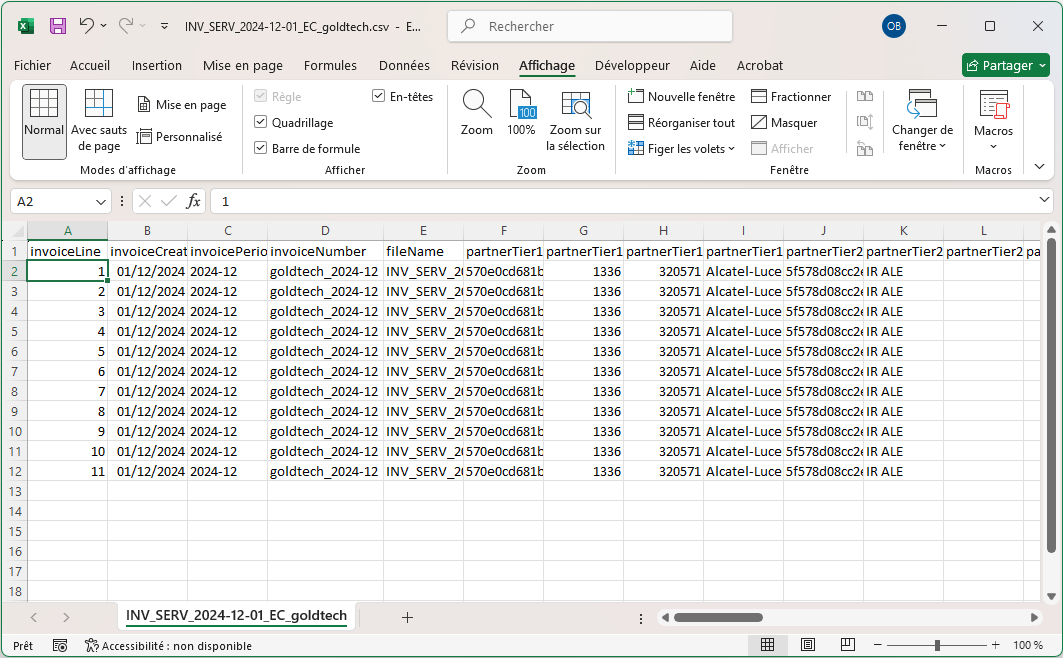Expand Figer les volets dropdown
Image resolution: width=1063 pixels, height=658 pixels.
(681, 149)
